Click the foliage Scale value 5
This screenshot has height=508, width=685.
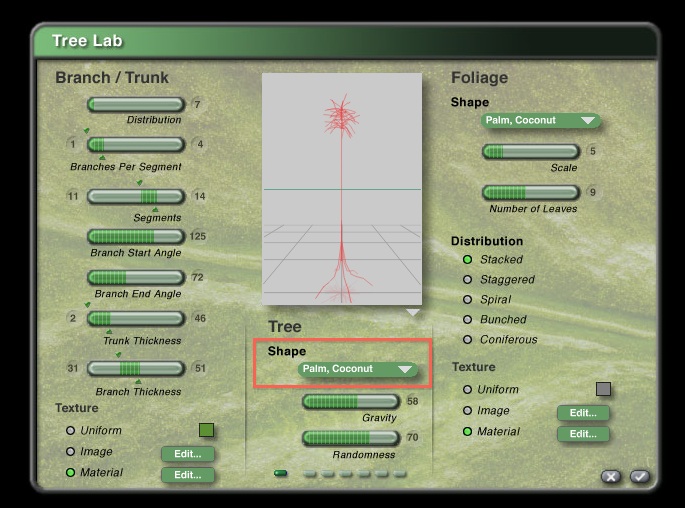593,151
